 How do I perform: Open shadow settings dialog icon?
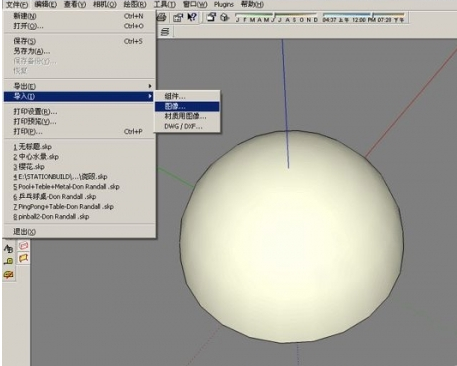tap(211, 17)
